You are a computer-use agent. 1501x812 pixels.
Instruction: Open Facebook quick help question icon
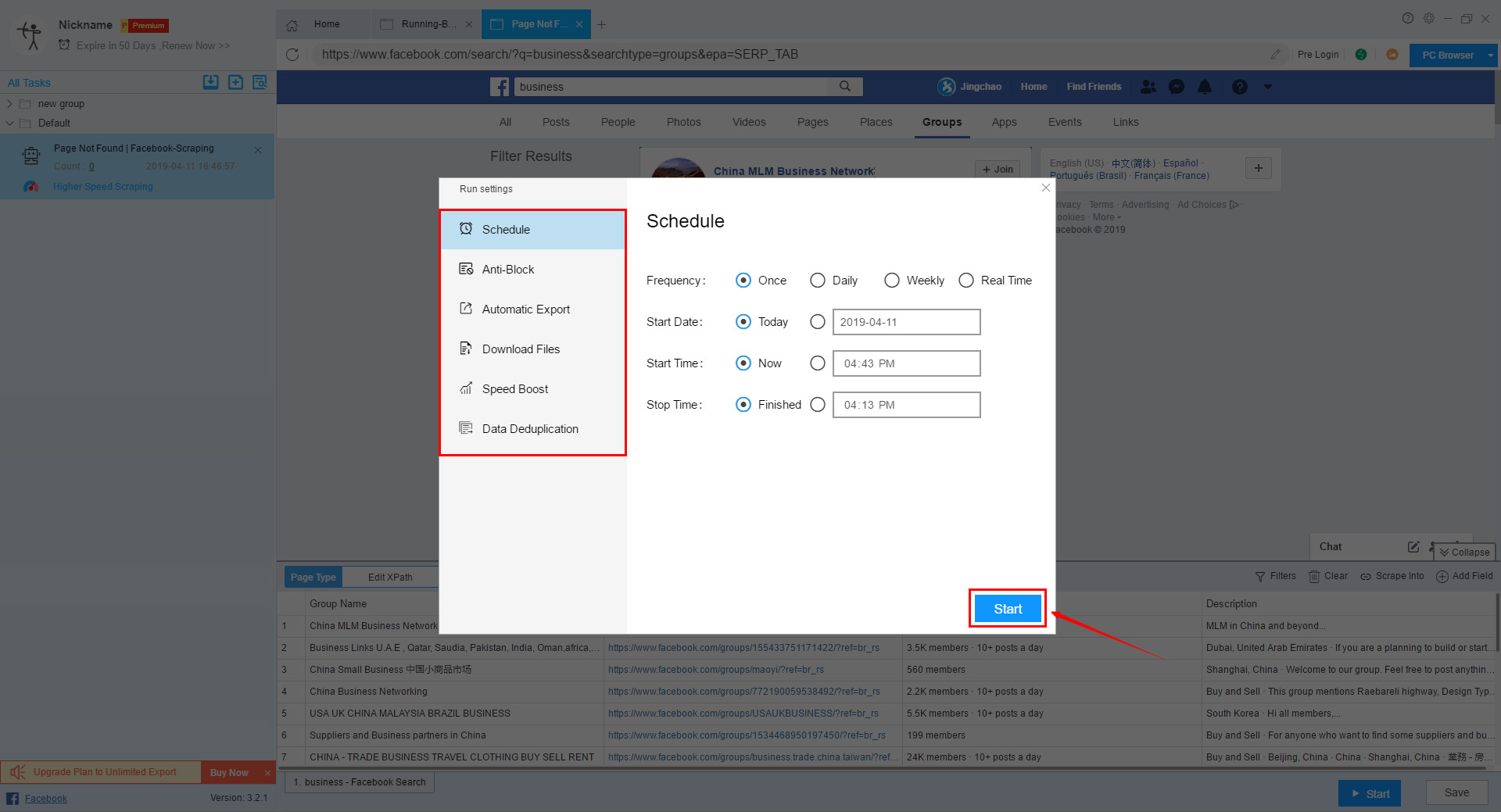(x=1240, y=87)
